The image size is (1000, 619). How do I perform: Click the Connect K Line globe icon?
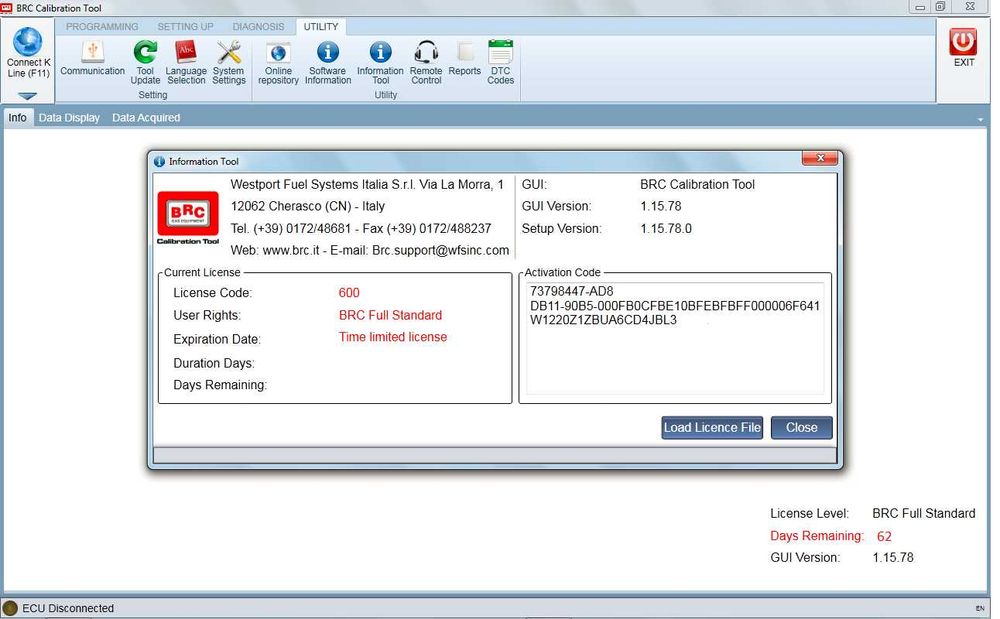[x=28, y=41]
